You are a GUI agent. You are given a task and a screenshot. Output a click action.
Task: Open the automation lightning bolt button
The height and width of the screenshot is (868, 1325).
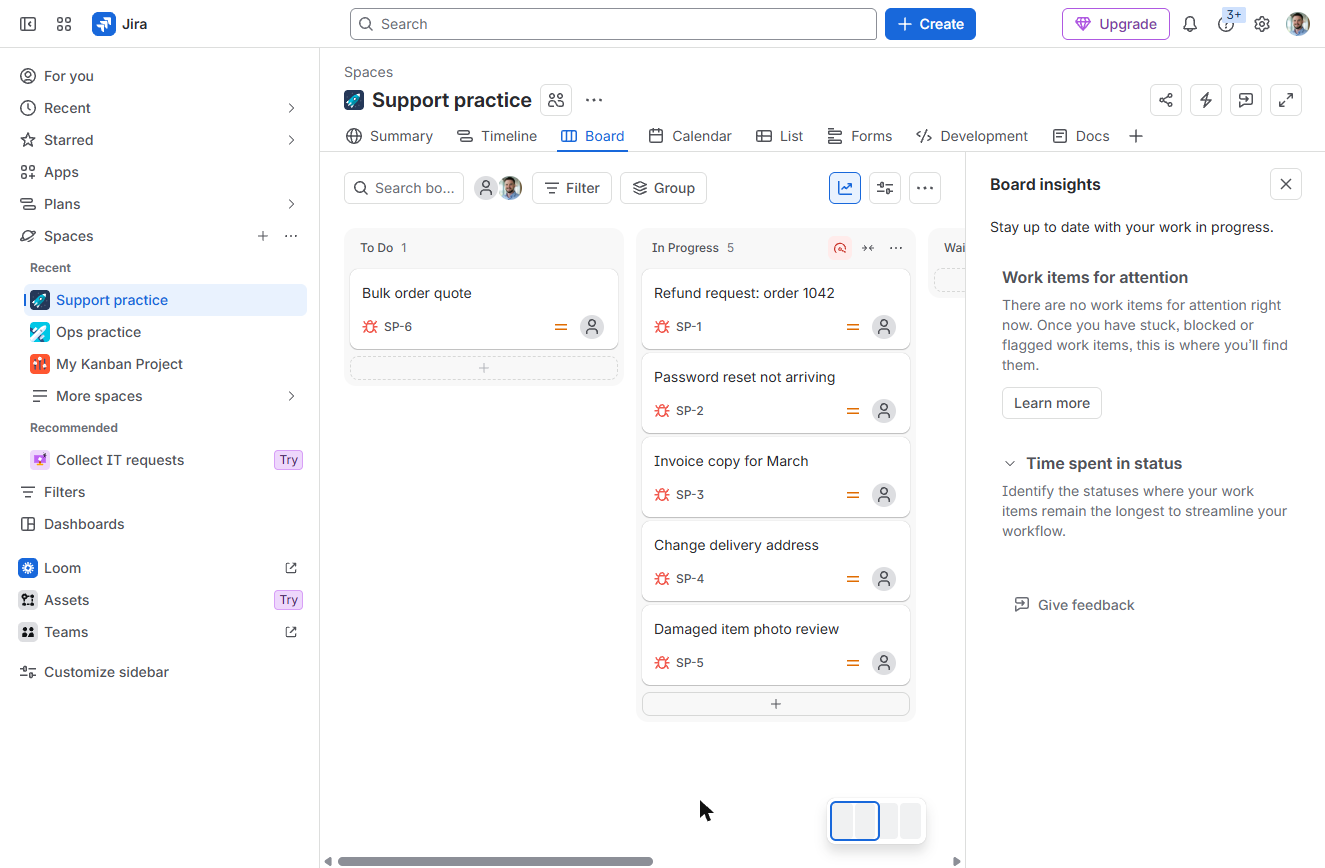(1206, 100)
